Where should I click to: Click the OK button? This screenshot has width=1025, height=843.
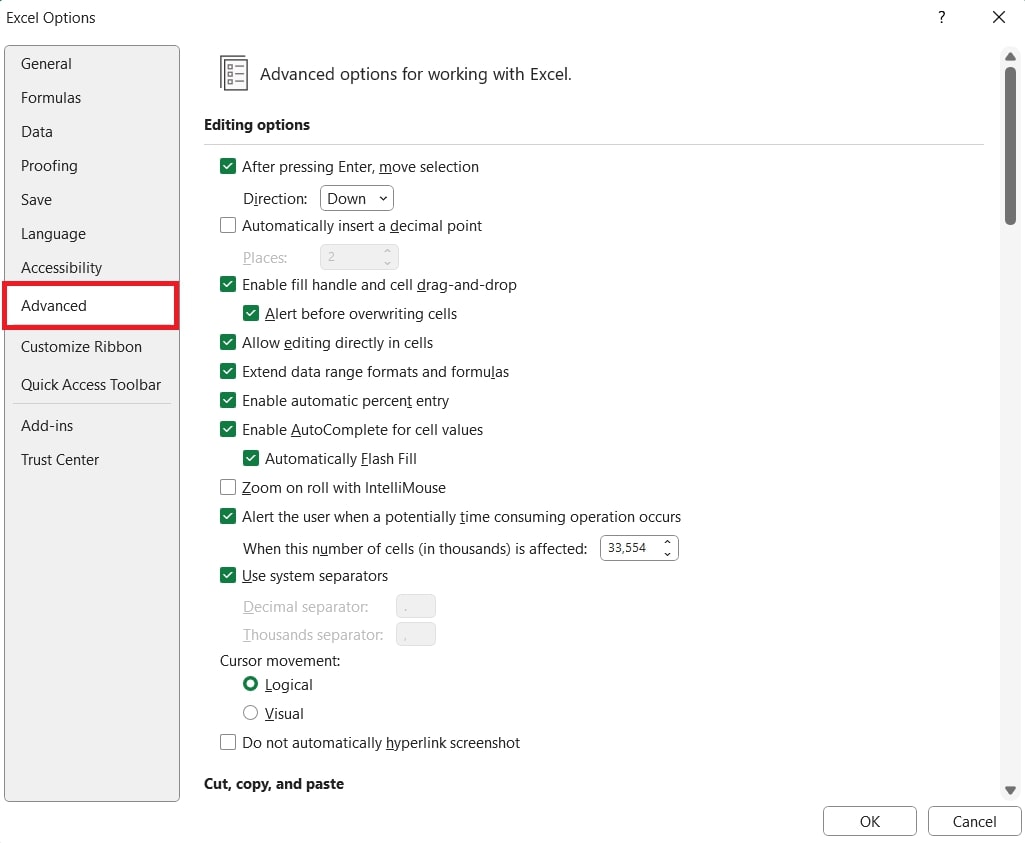[x=869, y=821]
